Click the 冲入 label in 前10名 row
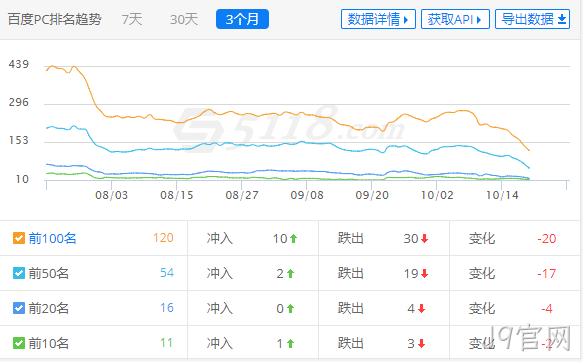583x362 pixels. coord(220,343)
